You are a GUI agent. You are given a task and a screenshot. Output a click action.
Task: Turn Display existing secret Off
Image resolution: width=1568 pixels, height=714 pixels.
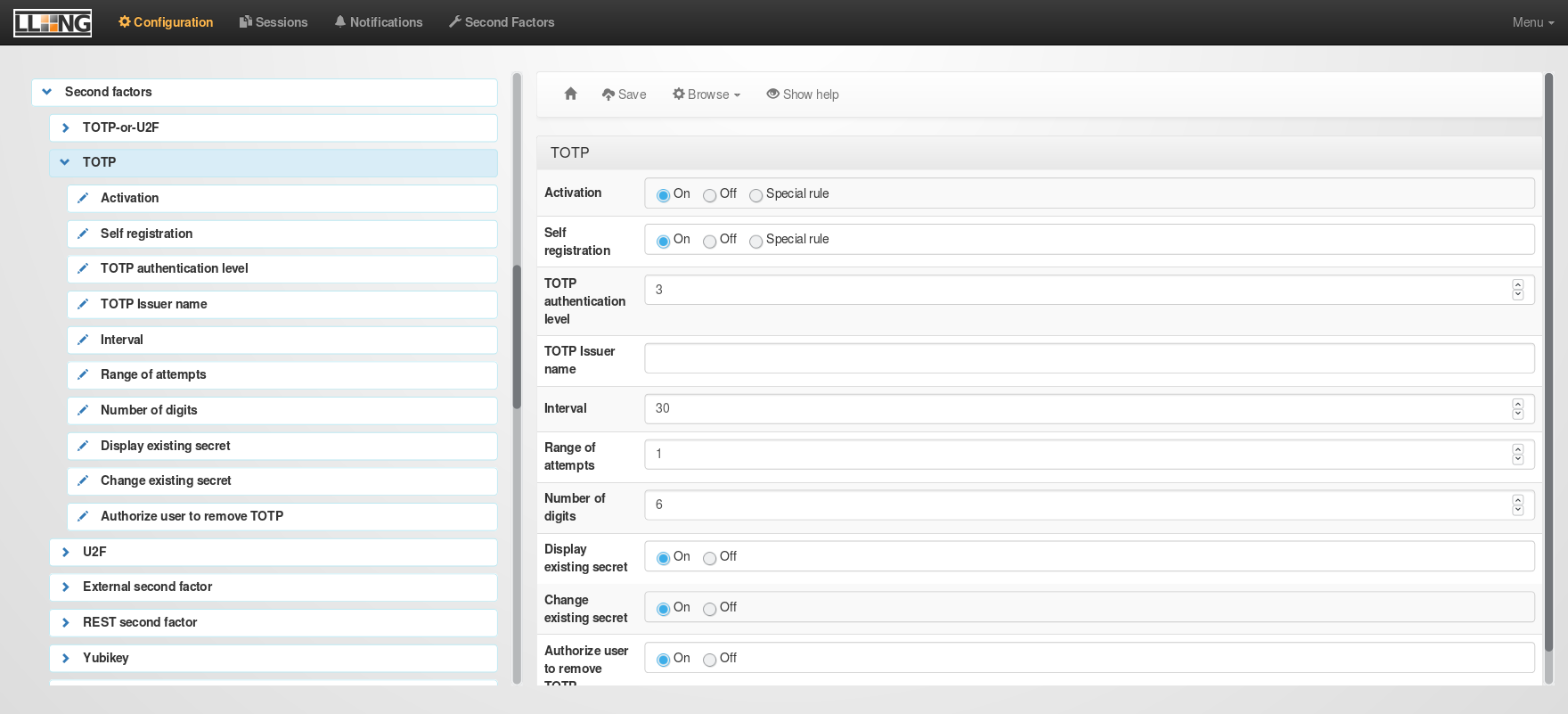click(x=709, y=558)
